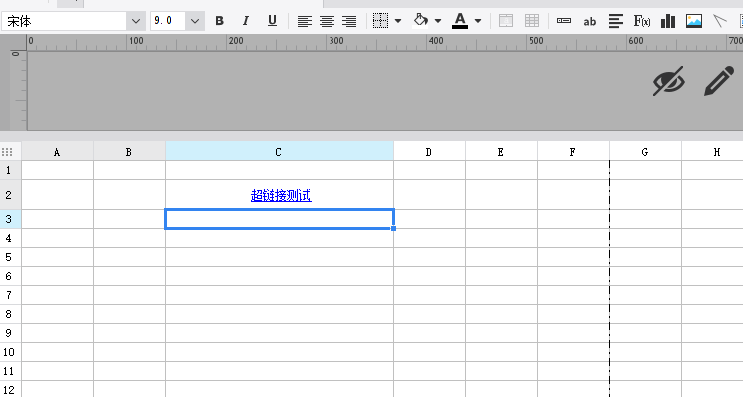Viewport: 743px width, 397px height.
Task: Select row 11 header
Action: (10, 371)
